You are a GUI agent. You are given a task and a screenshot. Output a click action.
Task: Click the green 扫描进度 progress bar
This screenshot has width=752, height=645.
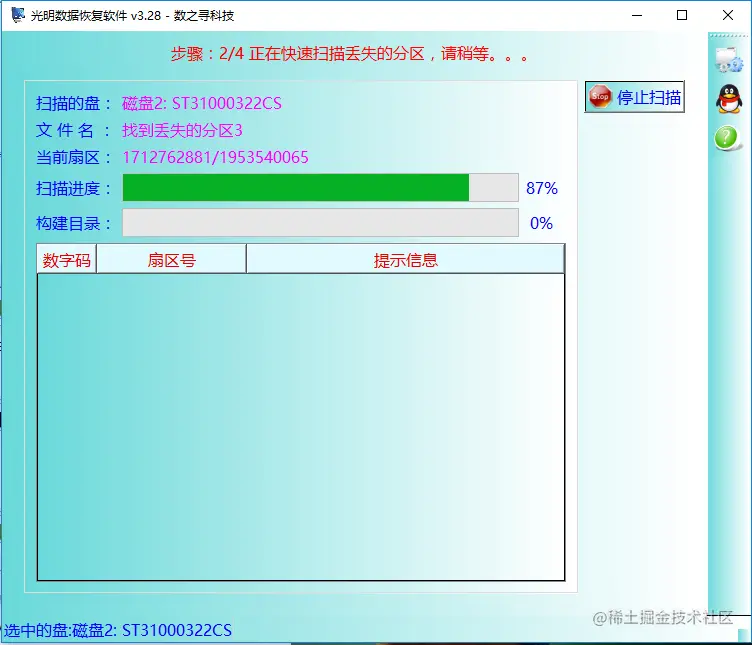(x=320, y=188)
